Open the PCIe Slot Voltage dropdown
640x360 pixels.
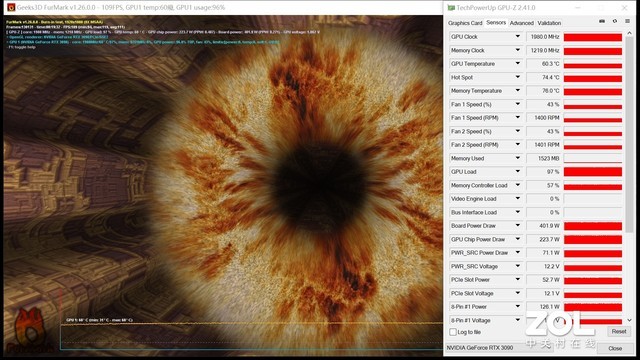pyautogui.click(x=518, y=293)
